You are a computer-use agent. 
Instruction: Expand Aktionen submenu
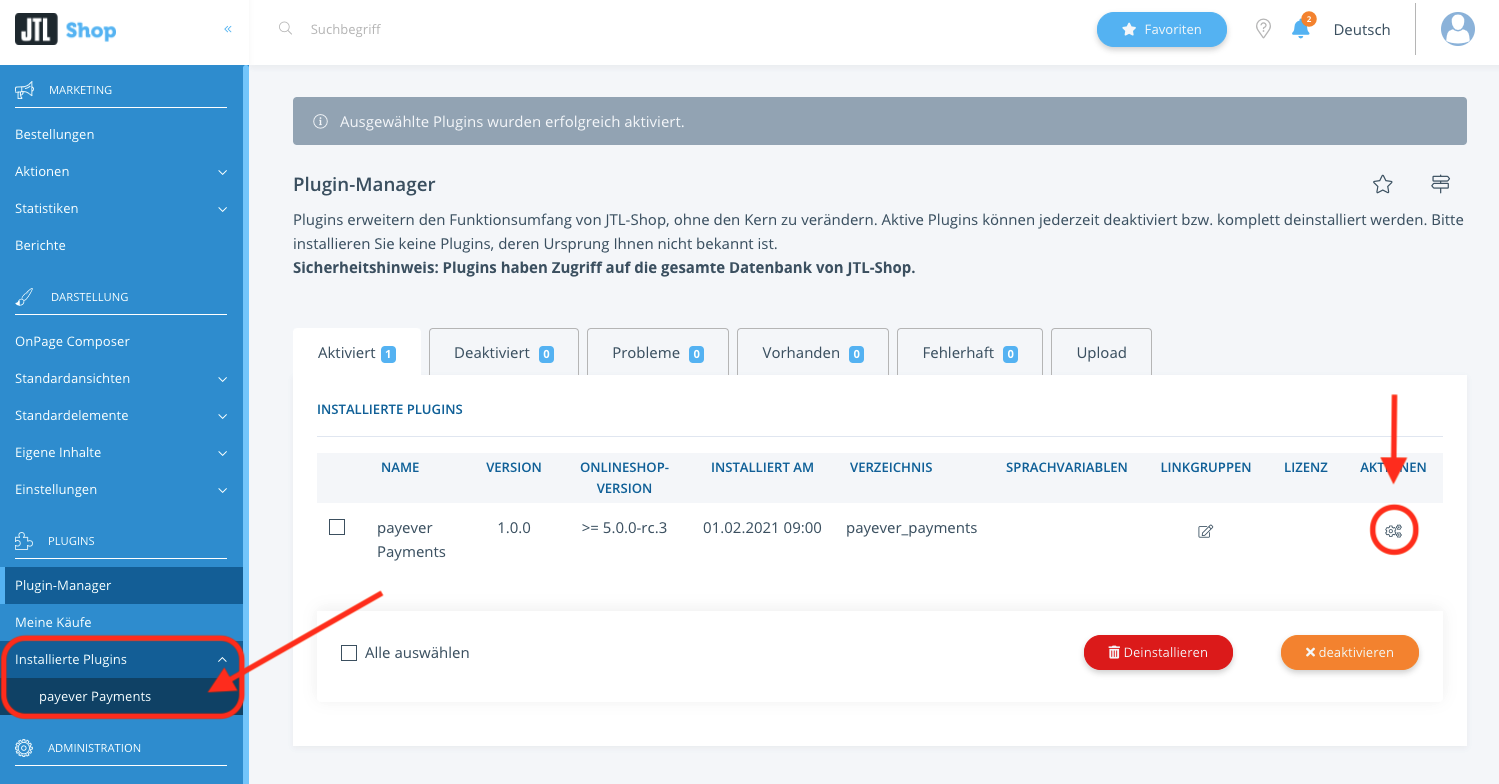[x=121, y=171]
